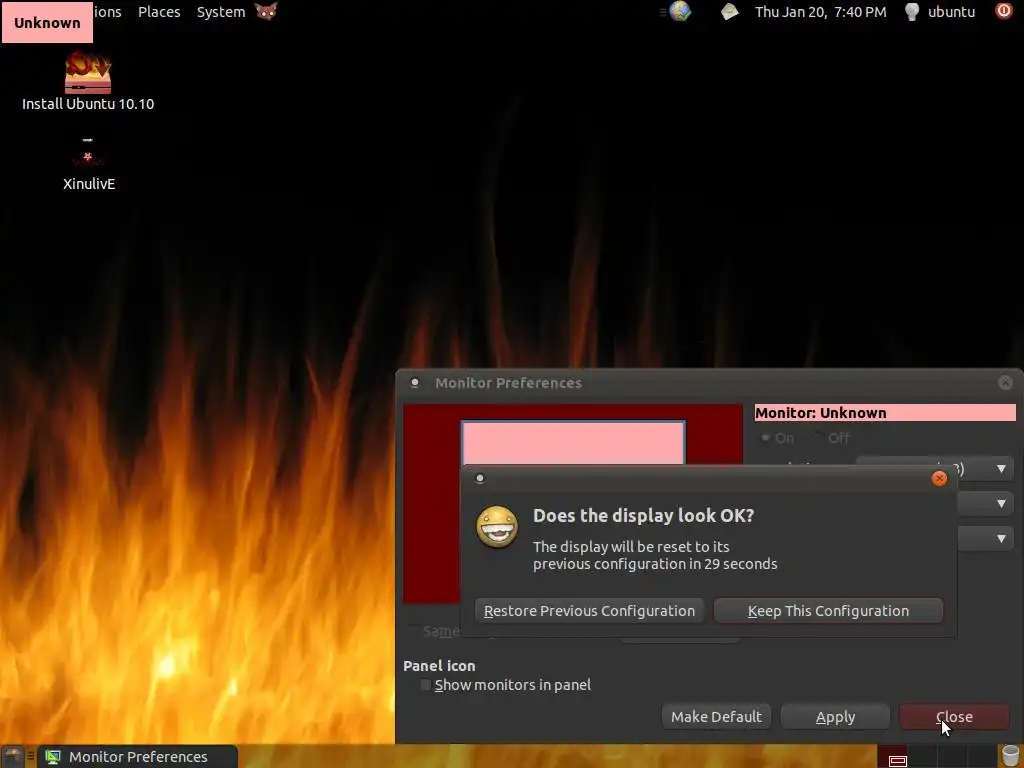
Task: Expand the second dropdown below Resolution
Action: 1001,504
